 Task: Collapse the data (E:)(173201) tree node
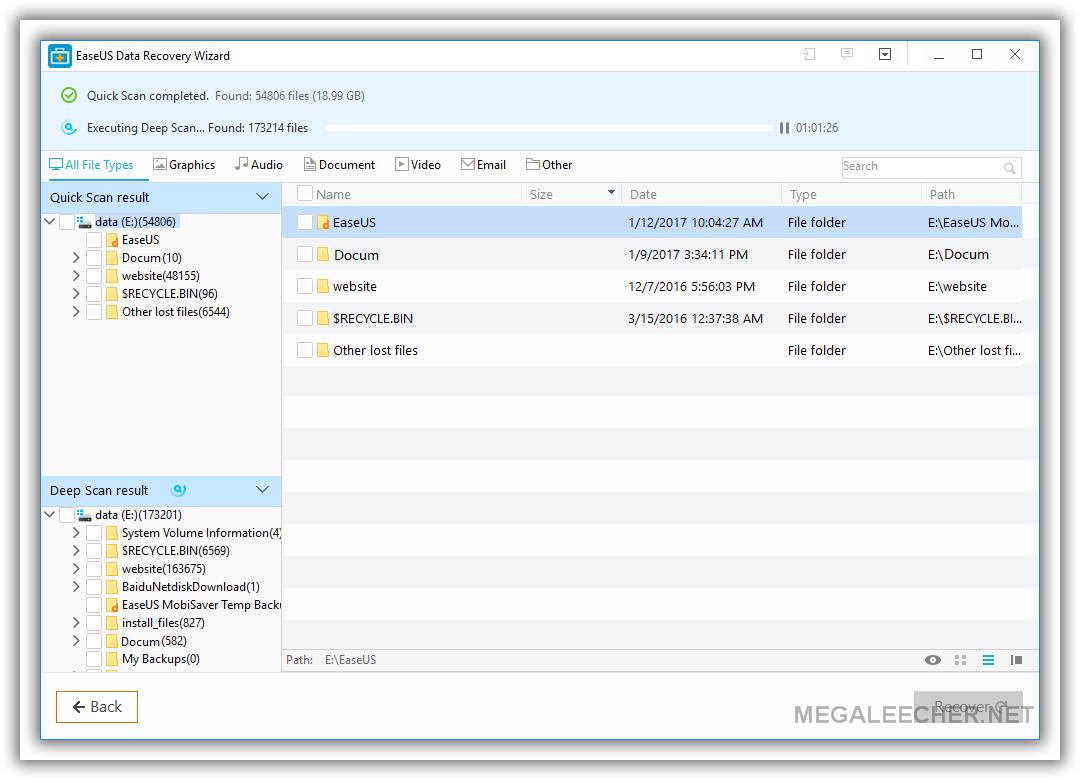tap(50, 514)
